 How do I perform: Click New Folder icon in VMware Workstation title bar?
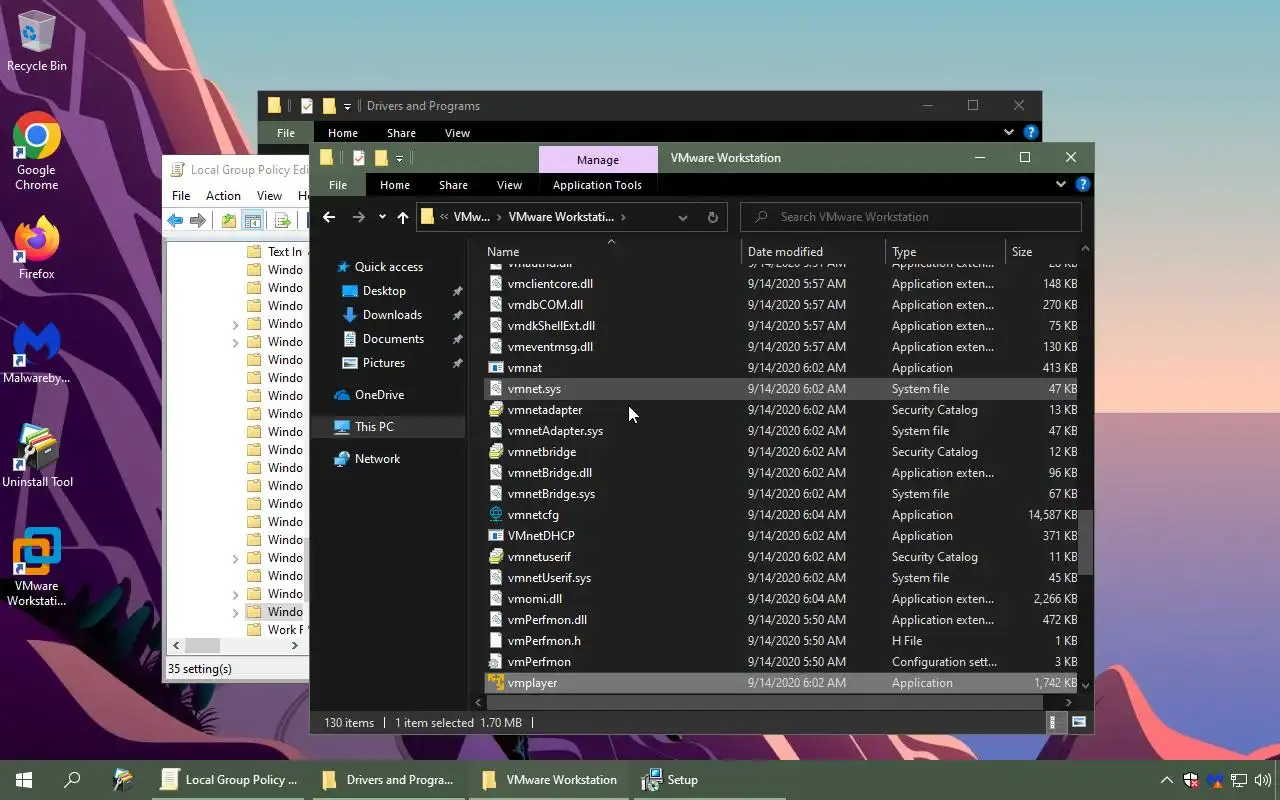click(x=381, y=158)
